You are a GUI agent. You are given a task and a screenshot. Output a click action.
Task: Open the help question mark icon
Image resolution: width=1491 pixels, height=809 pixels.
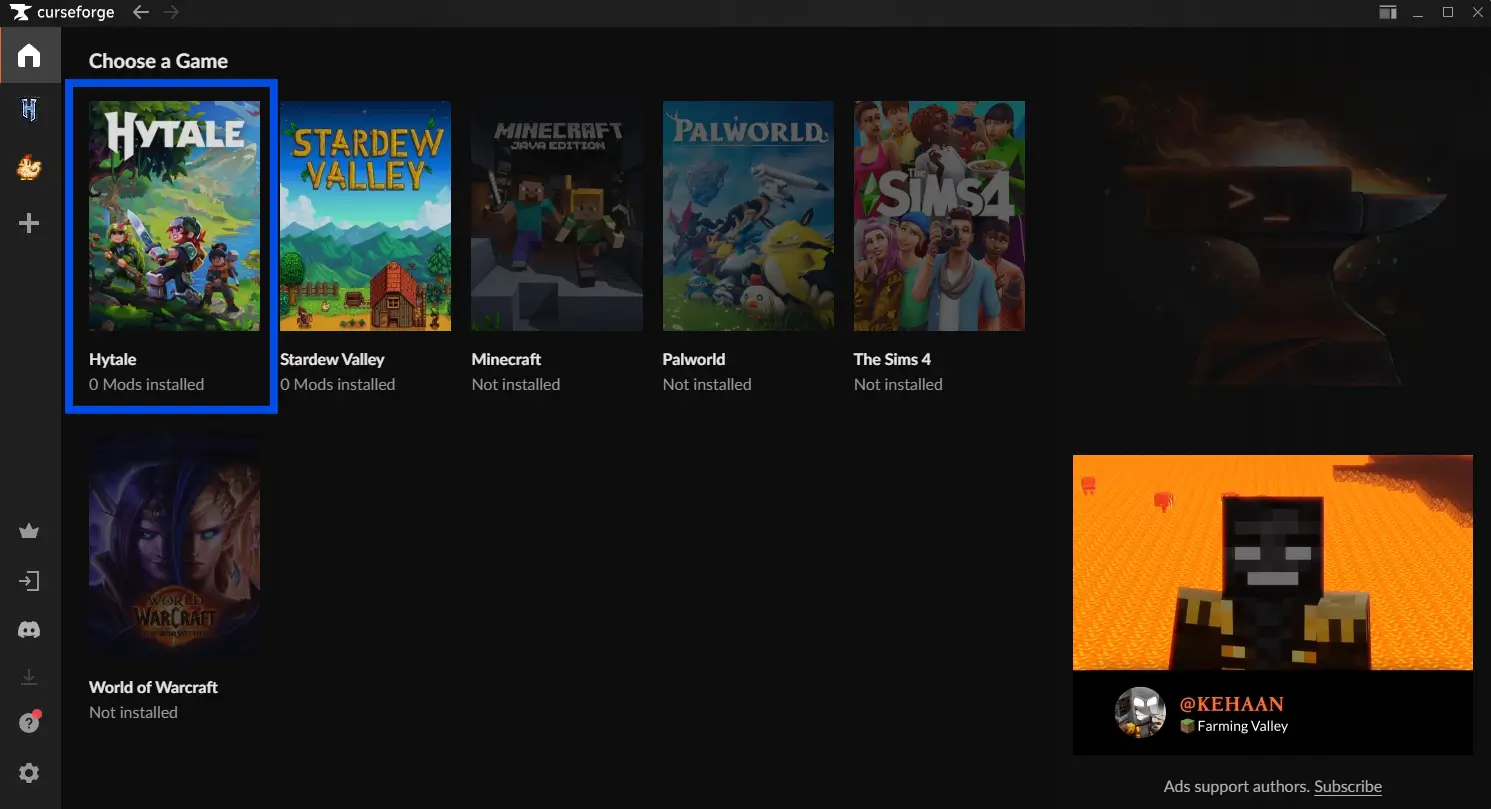(29, 722)
